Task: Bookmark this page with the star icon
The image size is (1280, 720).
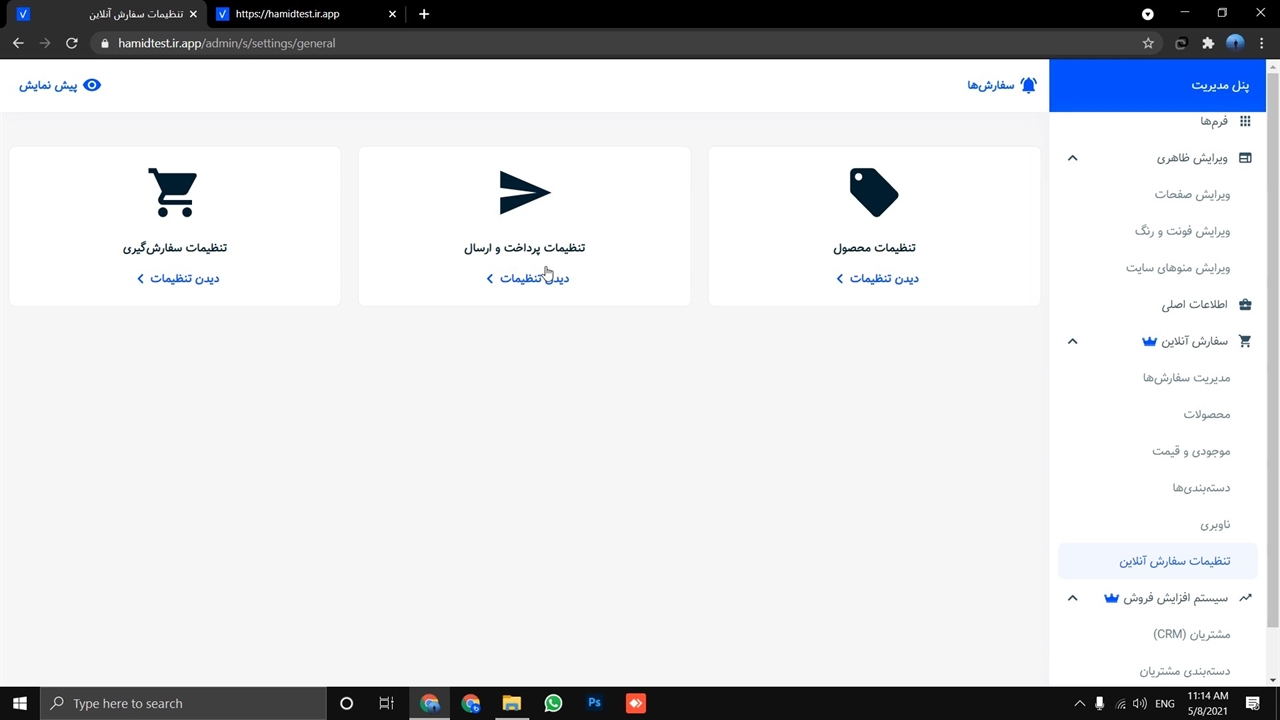Action: tap(1148, 43)
